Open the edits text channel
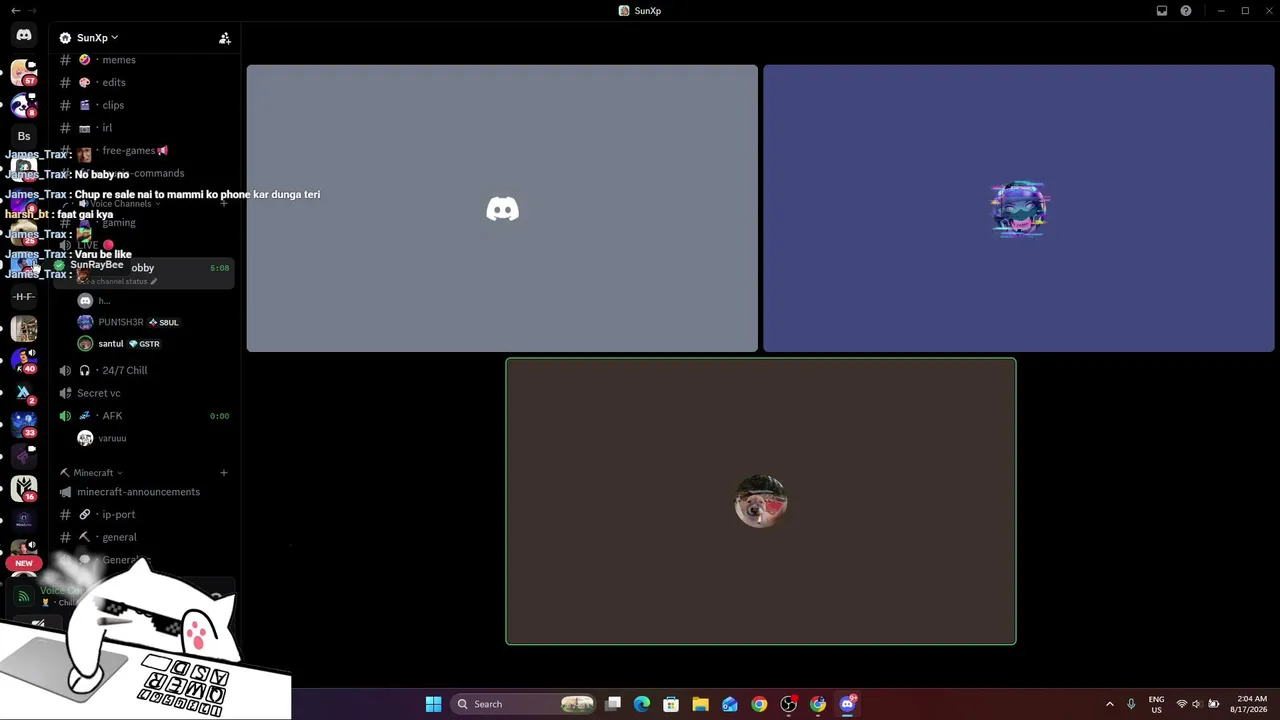Screen dimensions: 1280x720 pos(144,83)
